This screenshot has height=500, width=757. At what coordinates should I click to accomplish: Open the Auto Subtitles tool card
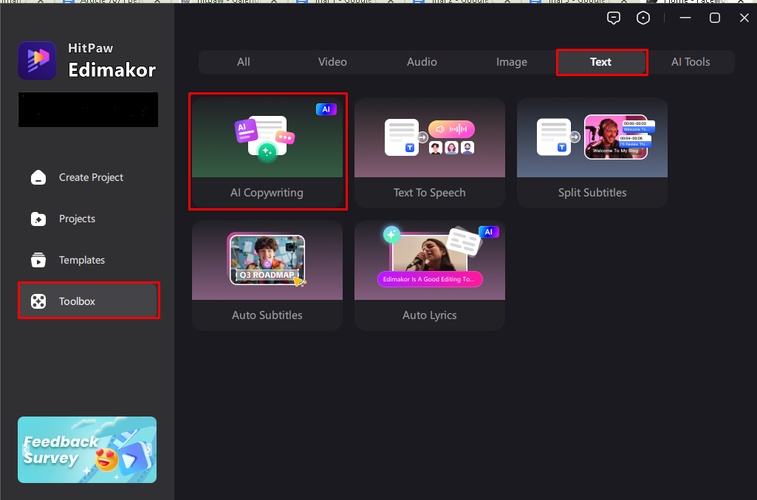click(x=267, y=275)
